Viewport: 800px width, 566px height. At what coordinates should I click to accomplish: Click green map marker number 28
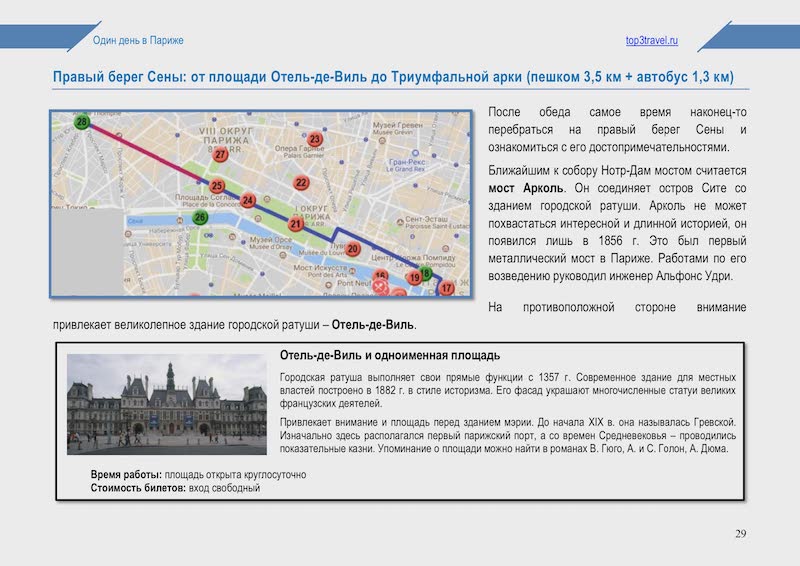click(81, 122)
